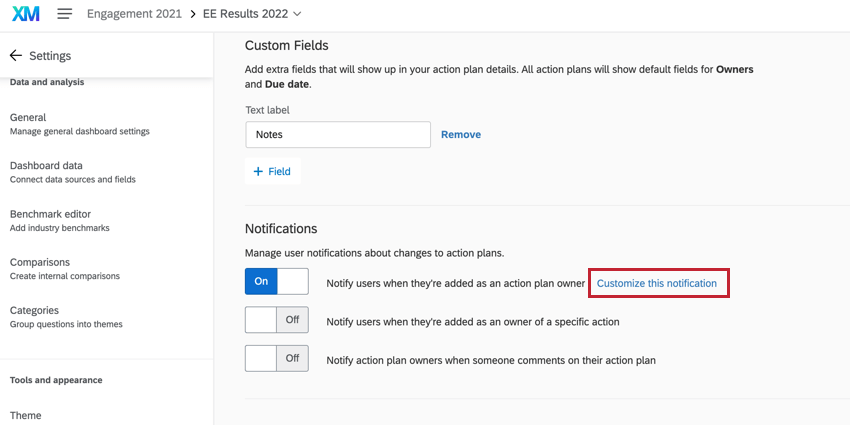Enable the specific action owner notification
Image resolution: width=850 pixels, height=425 pixels.
[x=276, y=320]
